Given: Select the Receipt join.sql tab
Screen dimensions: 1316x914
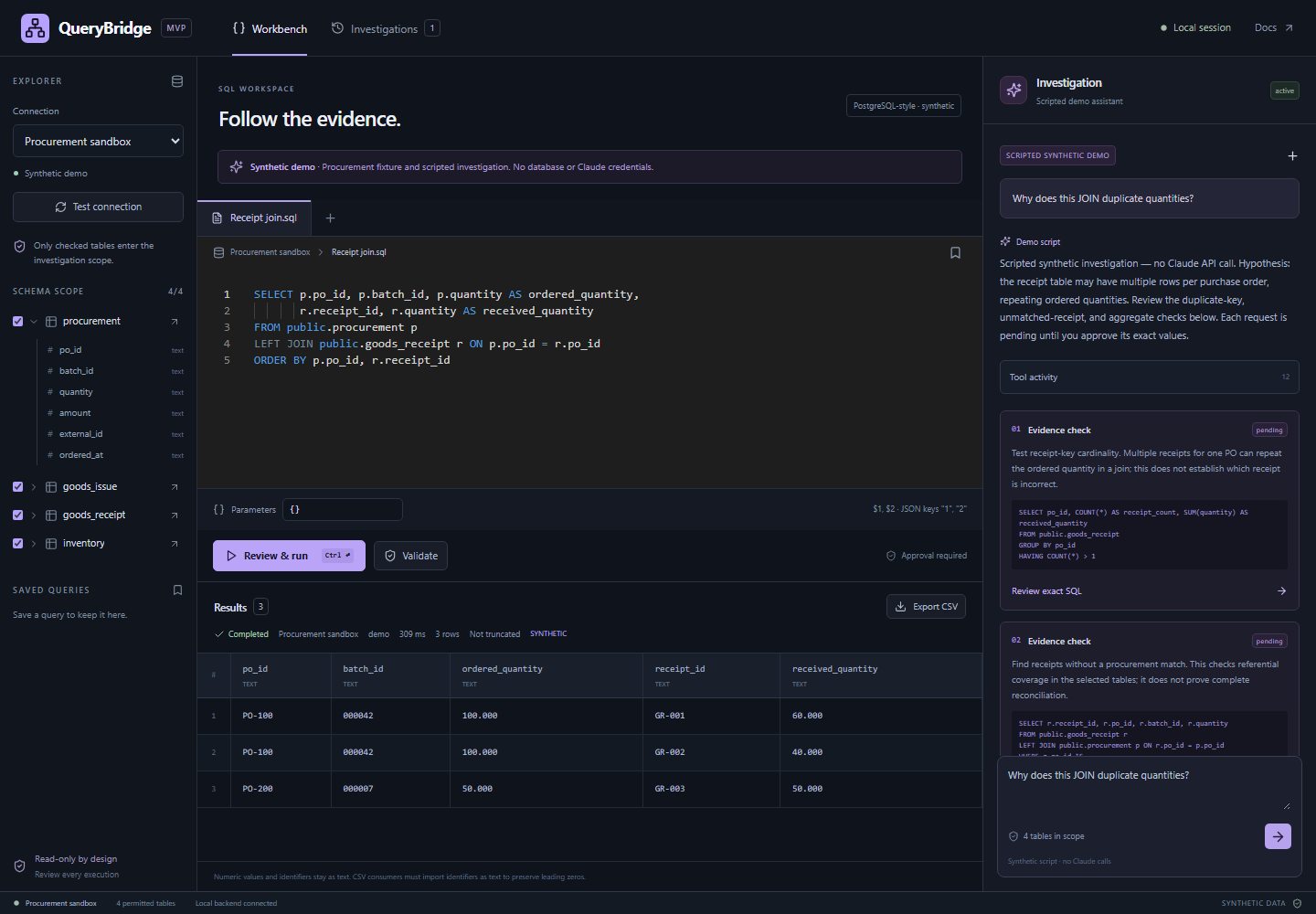Looking at the screenshot, I should tap(255, 218).
